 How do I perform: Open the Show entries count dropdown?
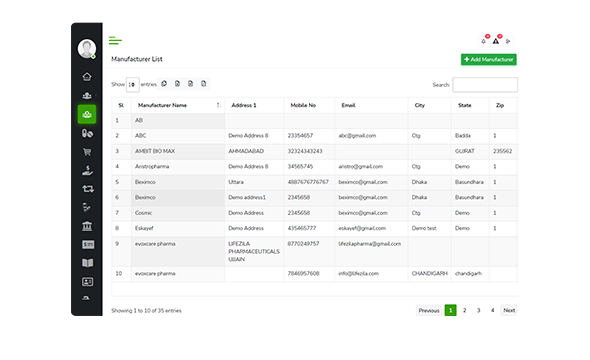pyautogui.click(x=132, y=85)
